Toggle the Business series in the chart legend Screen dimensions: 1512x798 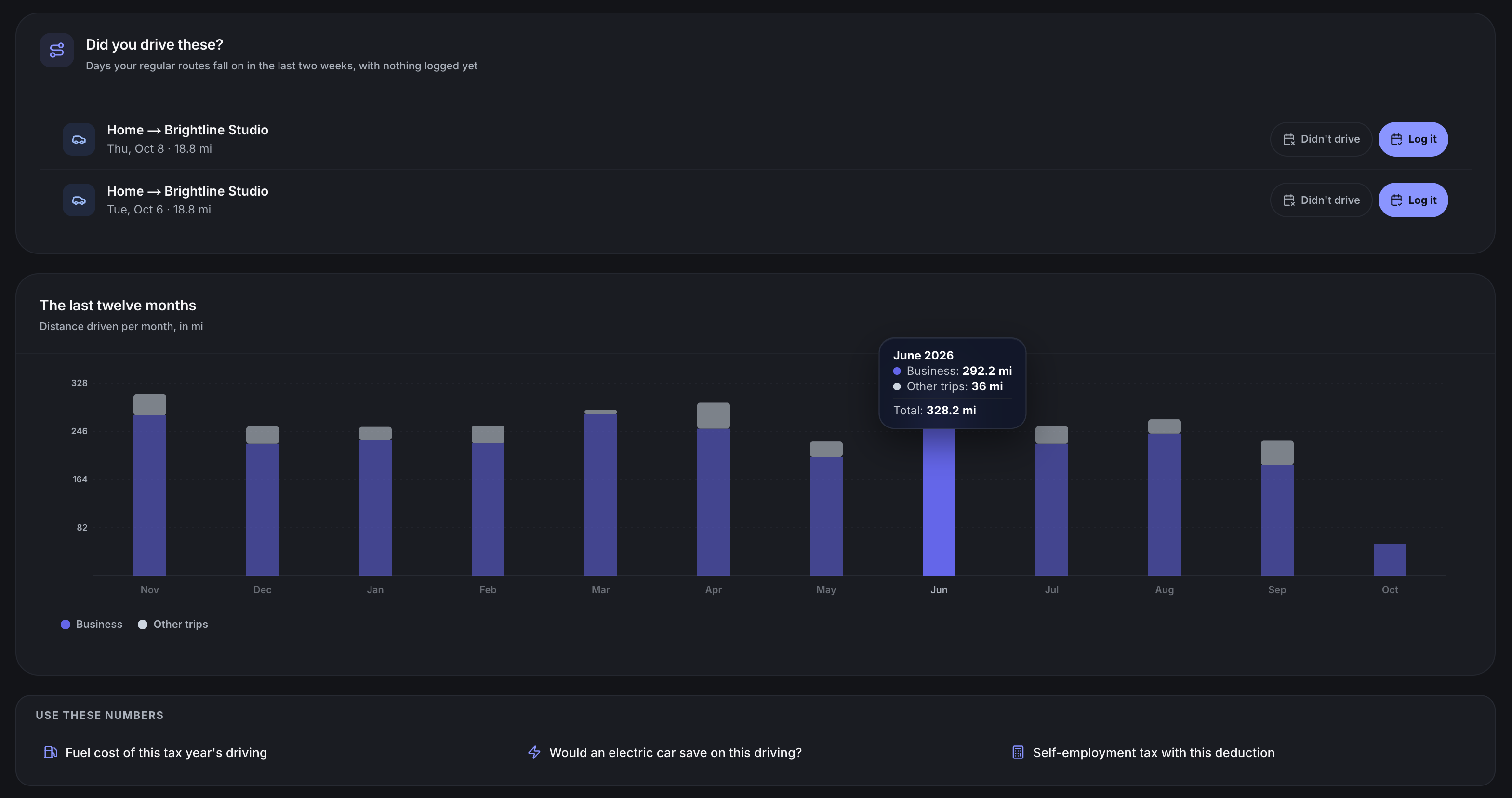(x=92, y=624)
